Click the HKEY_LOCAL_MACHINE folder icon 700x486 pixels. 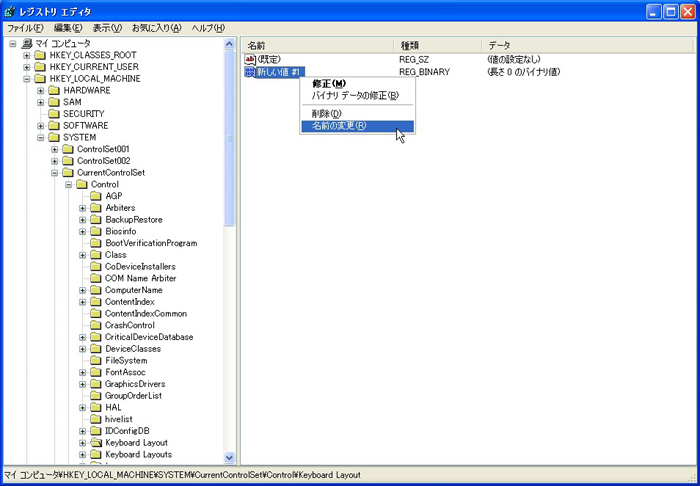(40, 79)
